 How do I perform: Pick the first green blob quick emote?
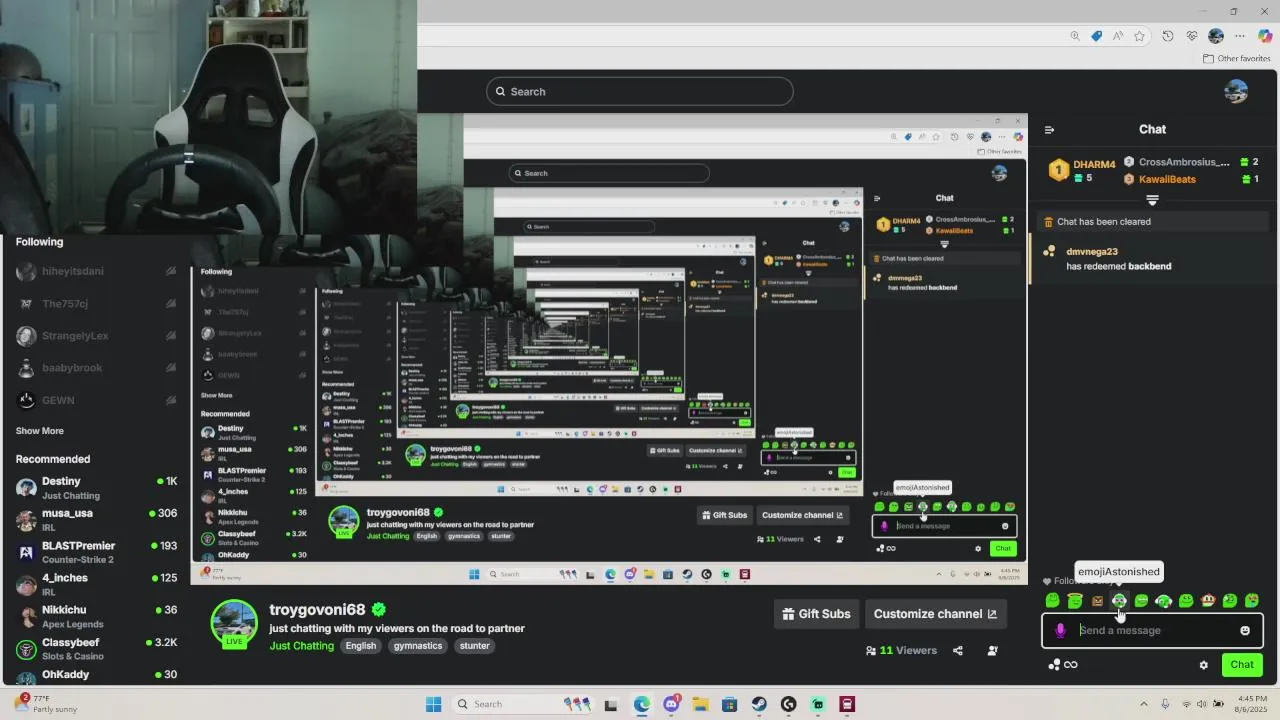(1052, 601)
